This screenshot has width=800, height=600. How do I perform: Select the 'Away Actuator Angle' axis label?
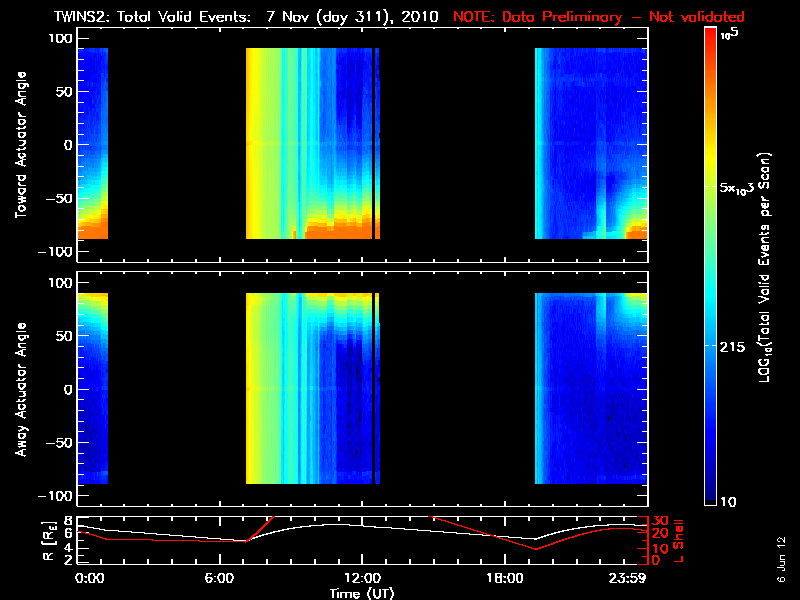(21, 389)
